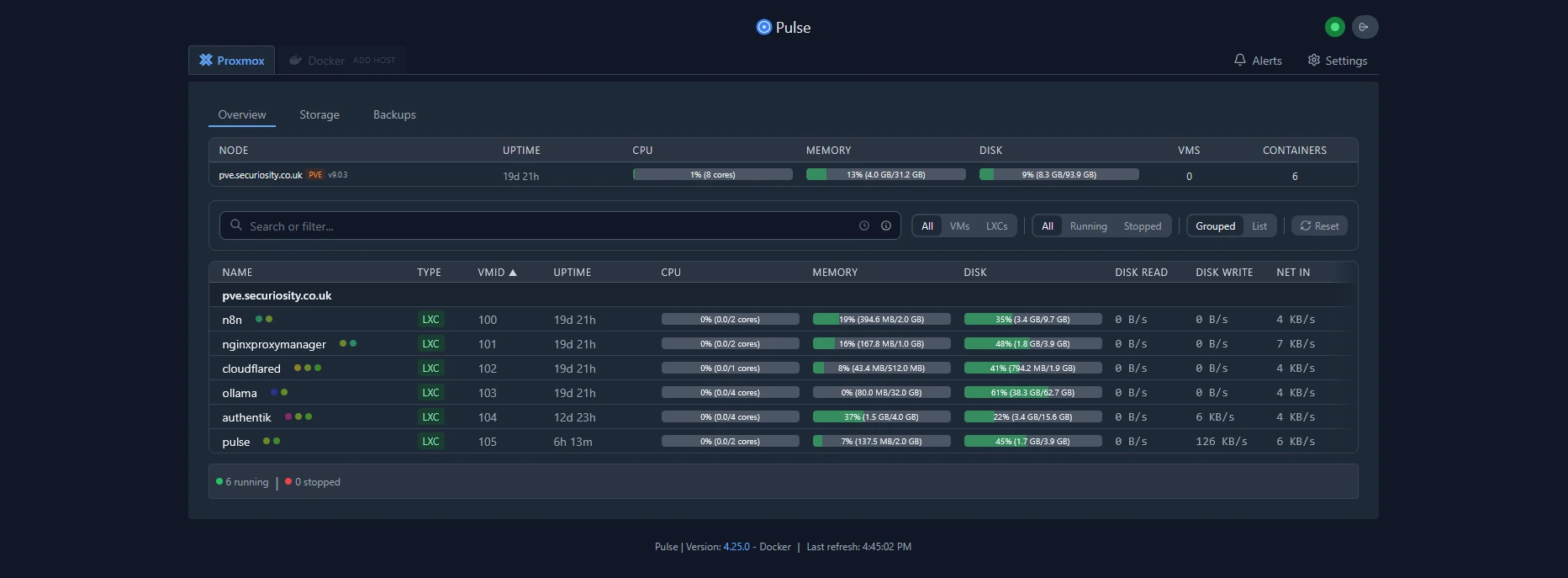
Task: Click the pve.securiosity.co.uk node name in summary
Action: click(261, 175)
